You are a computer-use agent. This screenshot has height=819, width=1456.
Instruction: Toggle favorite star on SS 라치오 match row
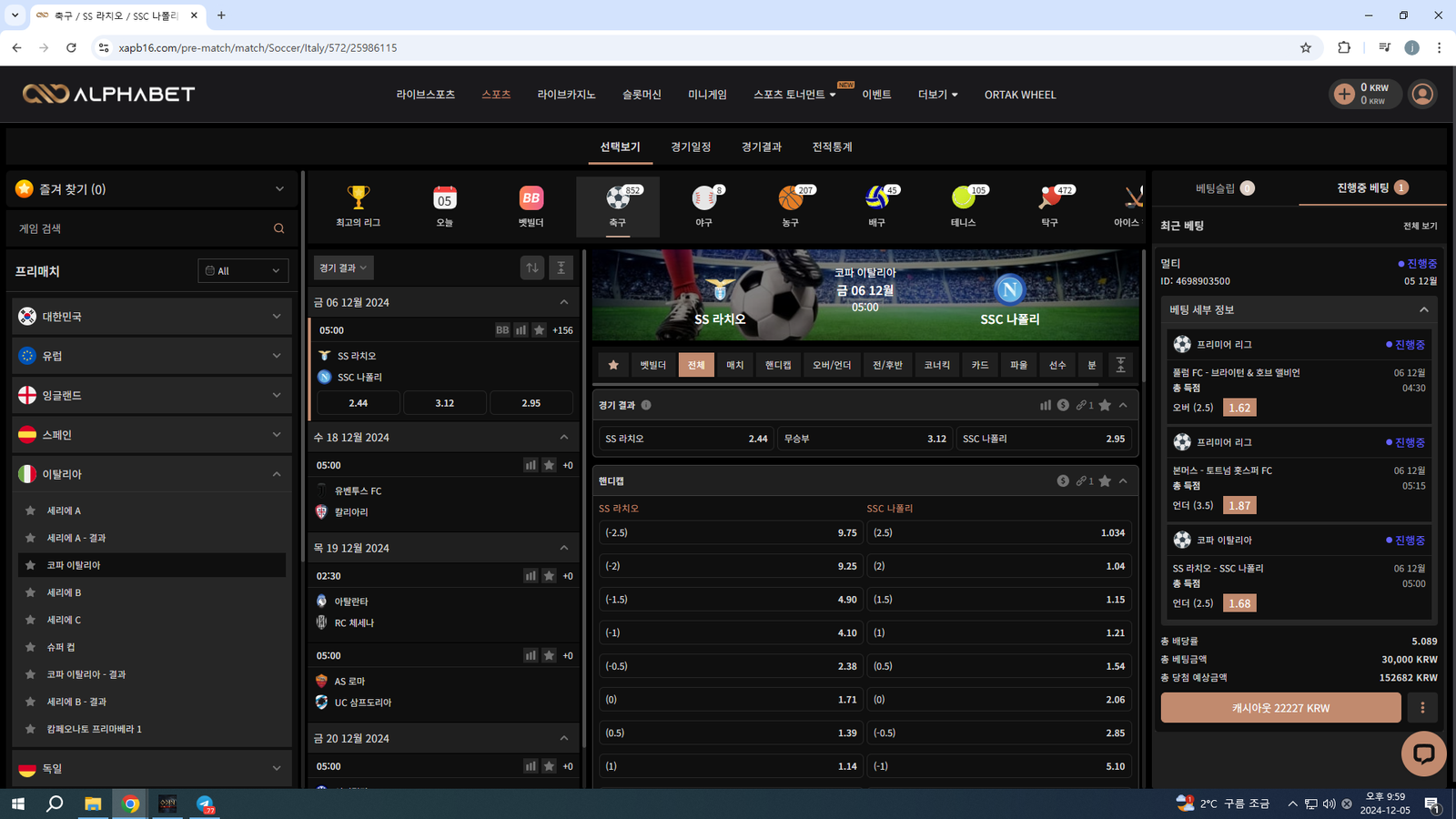[540, 330]
